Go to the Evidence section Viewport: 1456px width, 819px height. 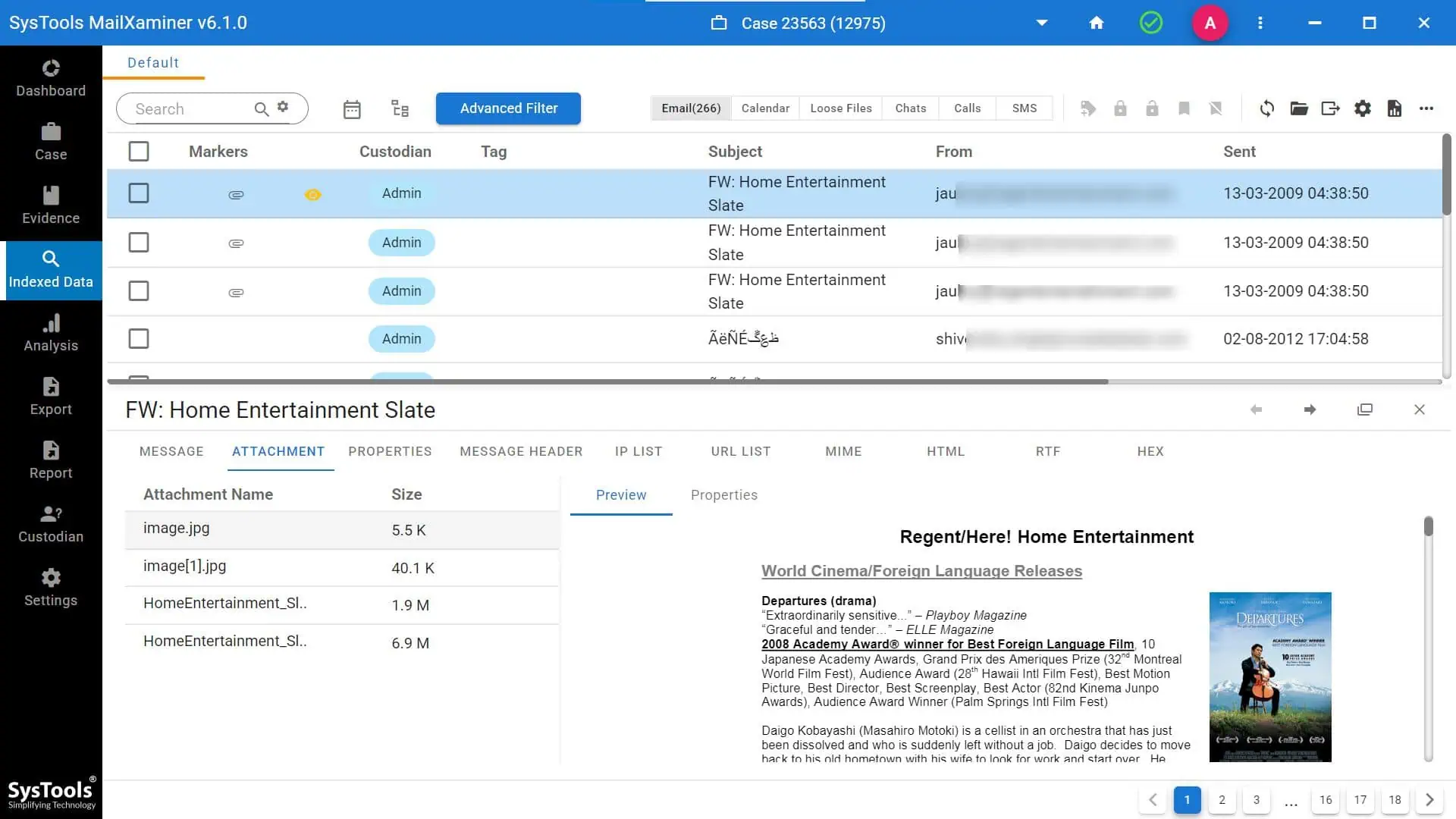pyautogui.click(x=51, y=206)
